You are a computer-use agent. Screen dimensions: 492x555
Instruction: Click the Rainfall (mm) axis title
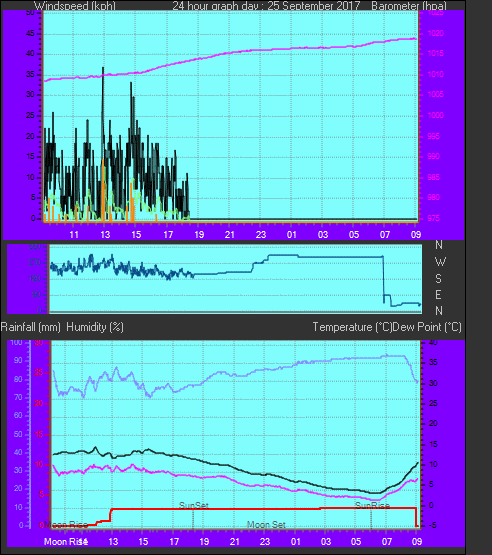click(x=31, y=327)
